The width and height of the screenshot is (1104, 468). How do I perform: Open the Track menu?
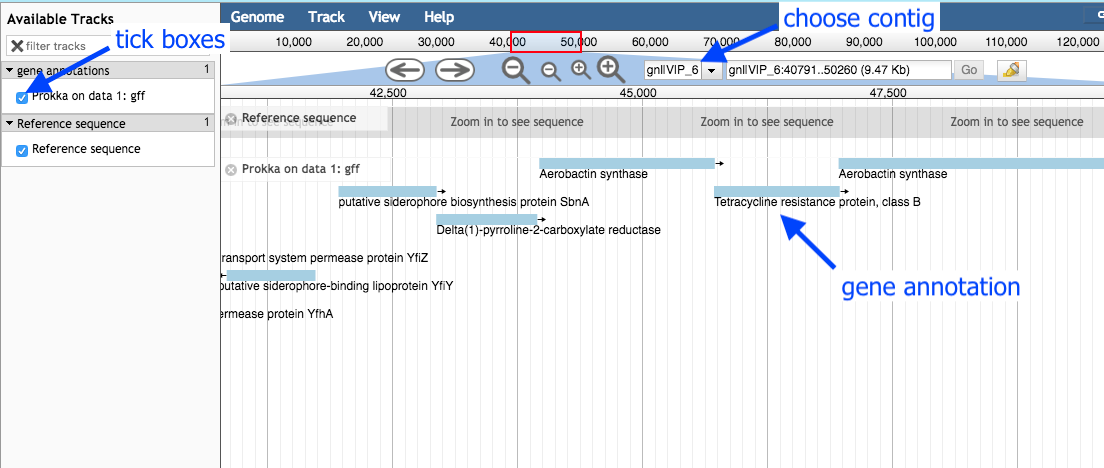[327, 17]
